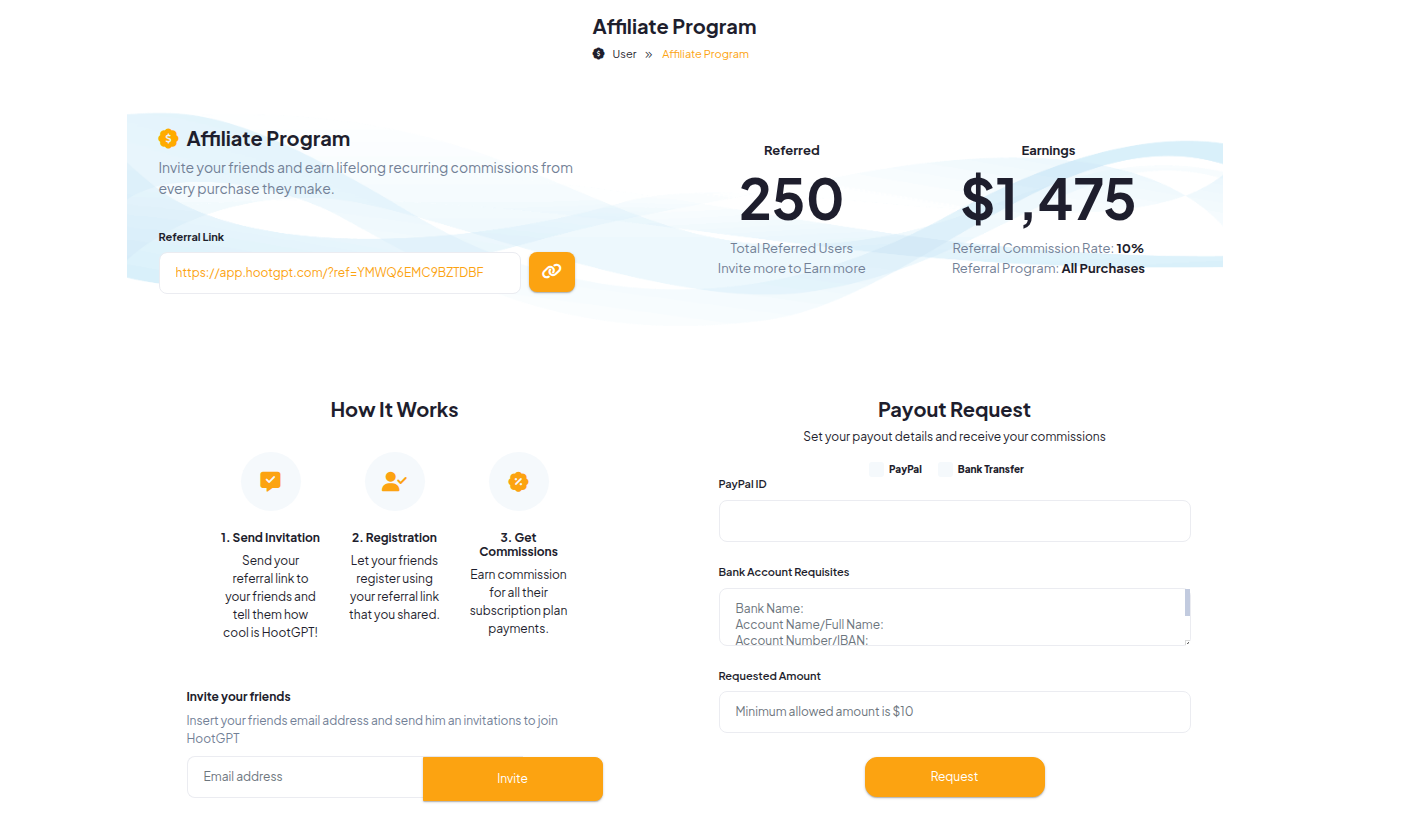Image resolution: width=1411 pixels, height=813 pixels.
Task: Enable the PayPal payout option
Action: coord(877,469)
